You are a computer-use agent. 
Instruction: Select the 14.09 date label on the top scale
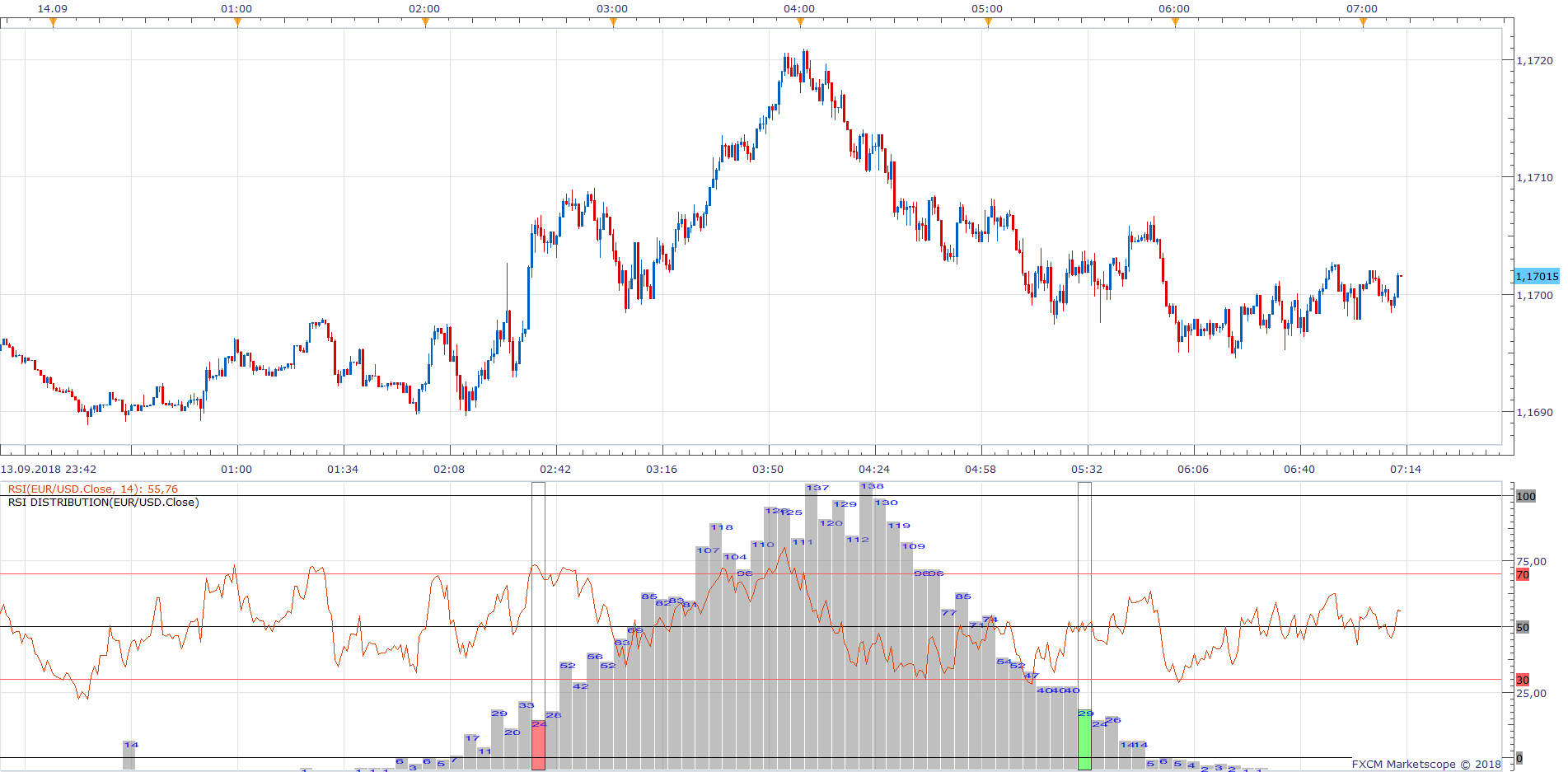point(53,8)
